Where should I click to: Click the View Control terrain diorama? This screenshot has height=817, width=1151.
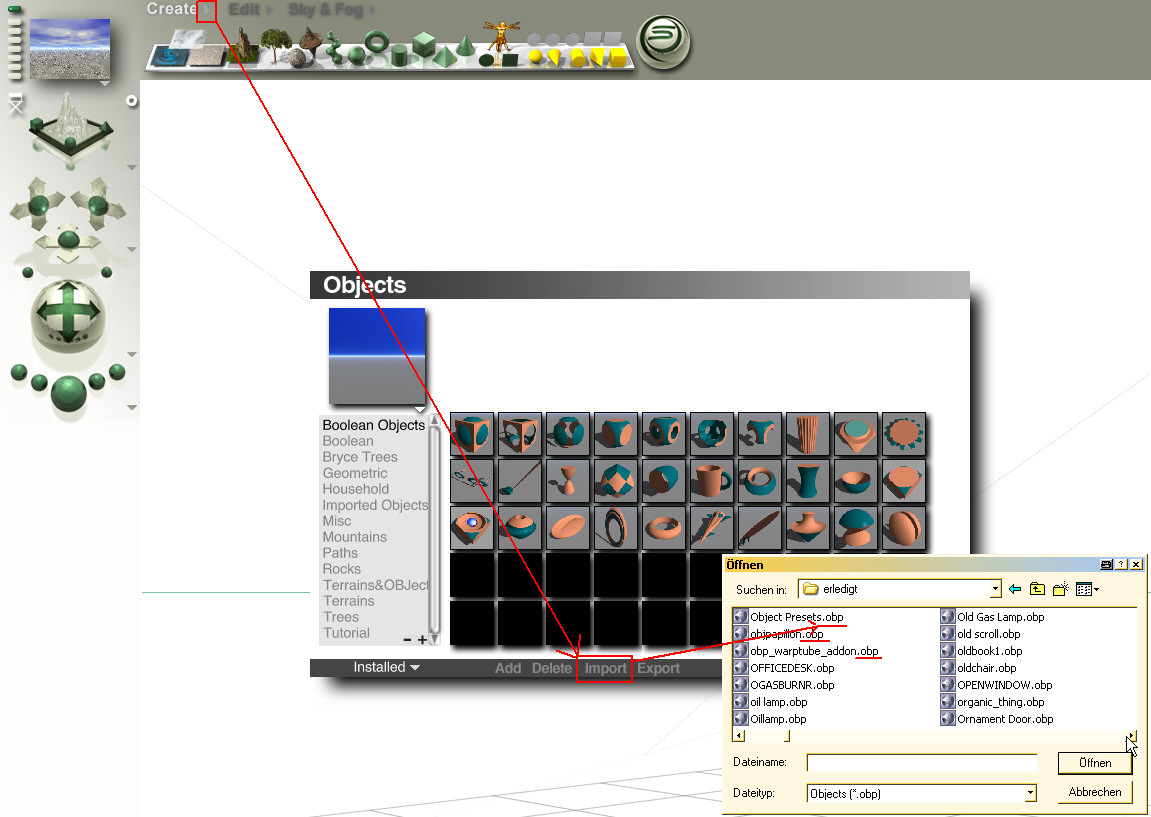[x=70, y=125]
